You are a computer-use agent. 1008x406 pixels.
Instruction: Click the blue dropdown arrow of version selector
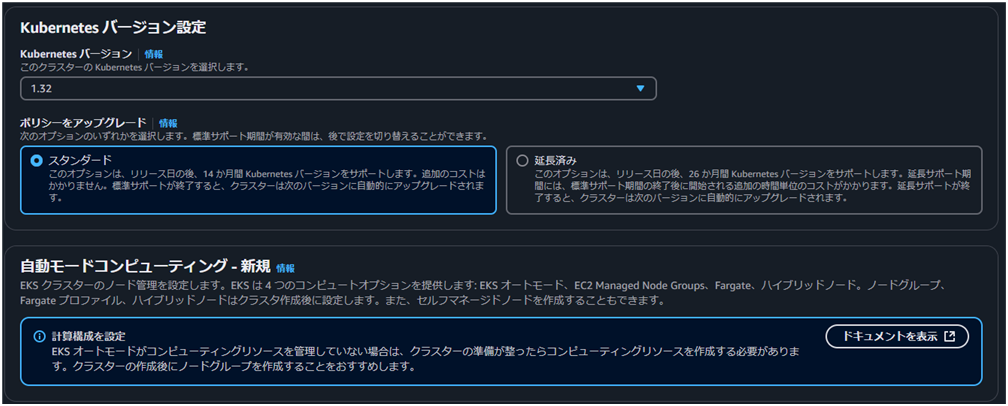[x=640, y=89]
